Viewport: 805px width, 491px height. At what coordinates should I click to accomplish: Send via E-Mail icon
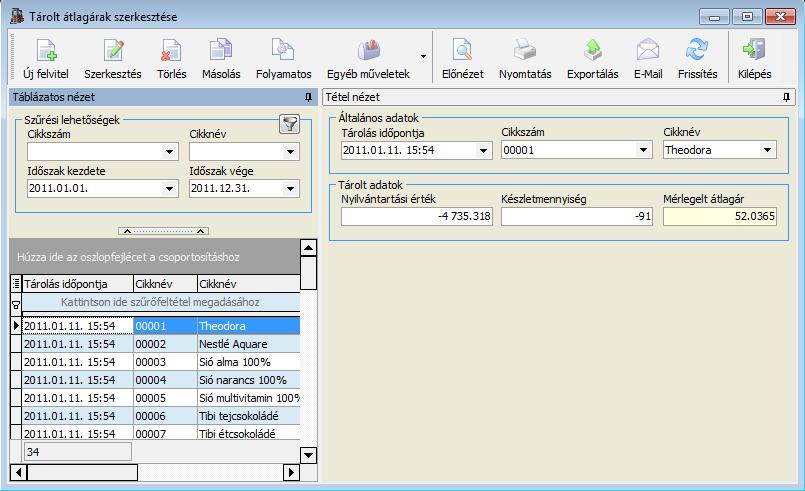648,50
